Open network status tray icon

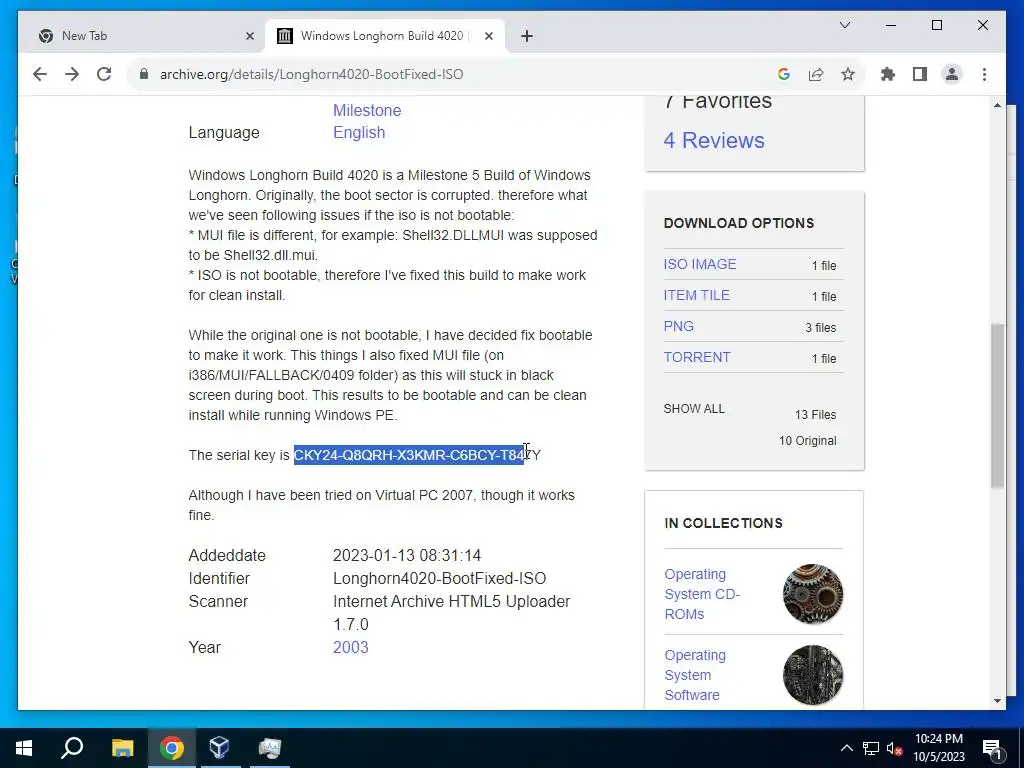point(871,748)
